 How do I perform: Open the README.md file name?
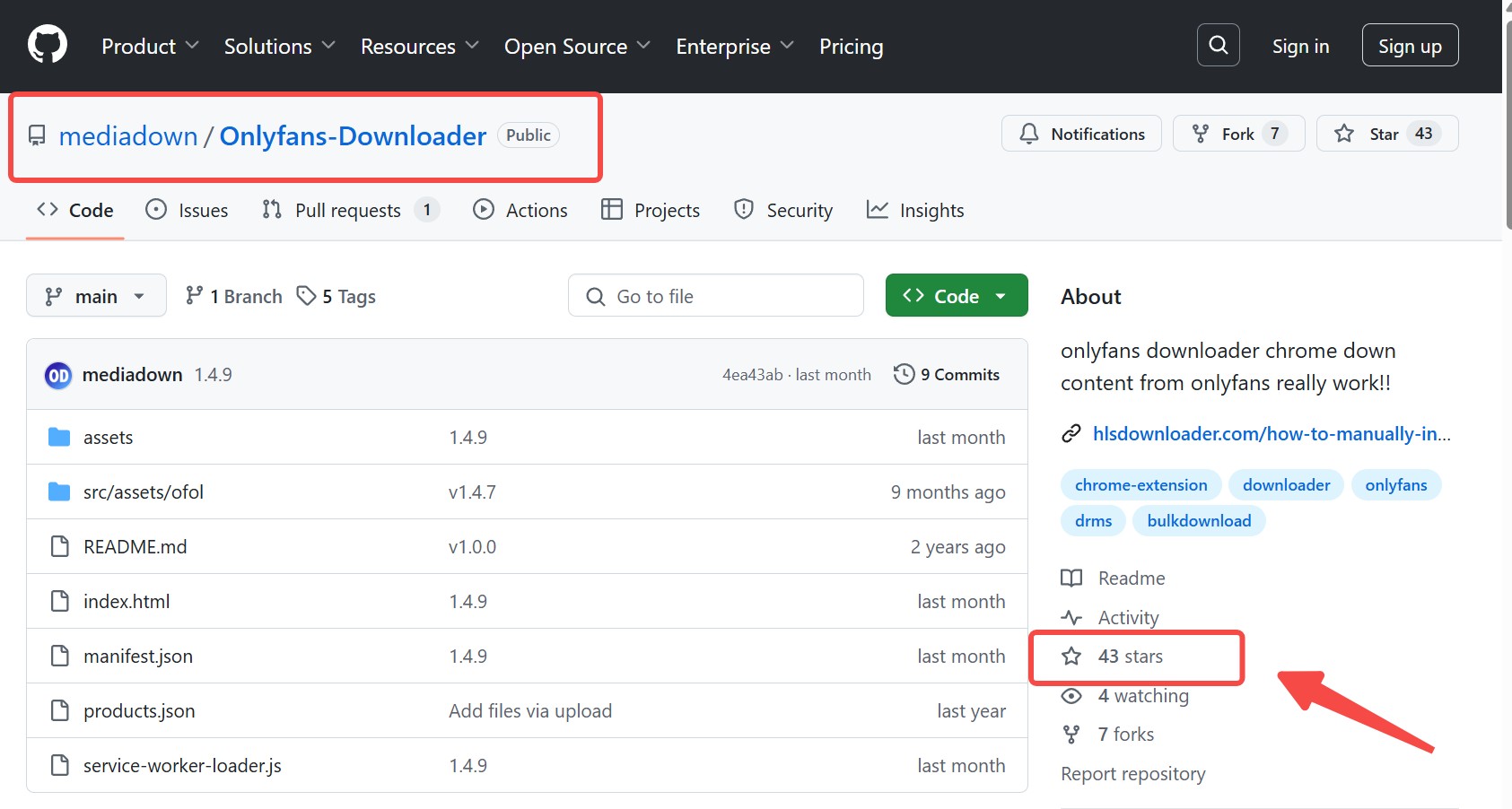pos(135,546)
